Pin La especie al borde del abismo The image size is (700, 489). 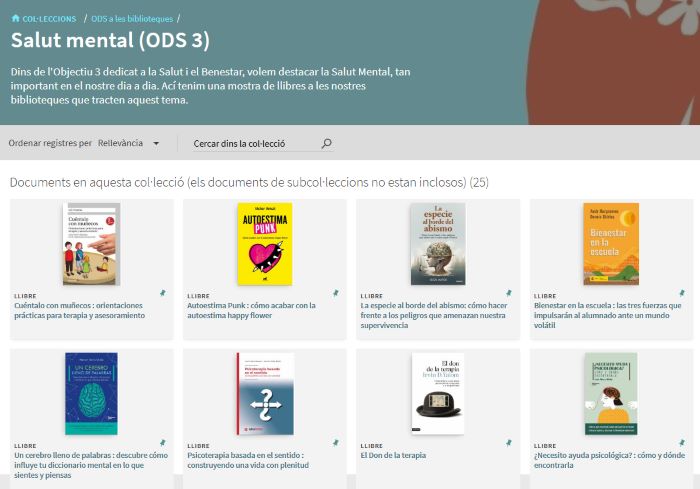click(x=508, y=293)
